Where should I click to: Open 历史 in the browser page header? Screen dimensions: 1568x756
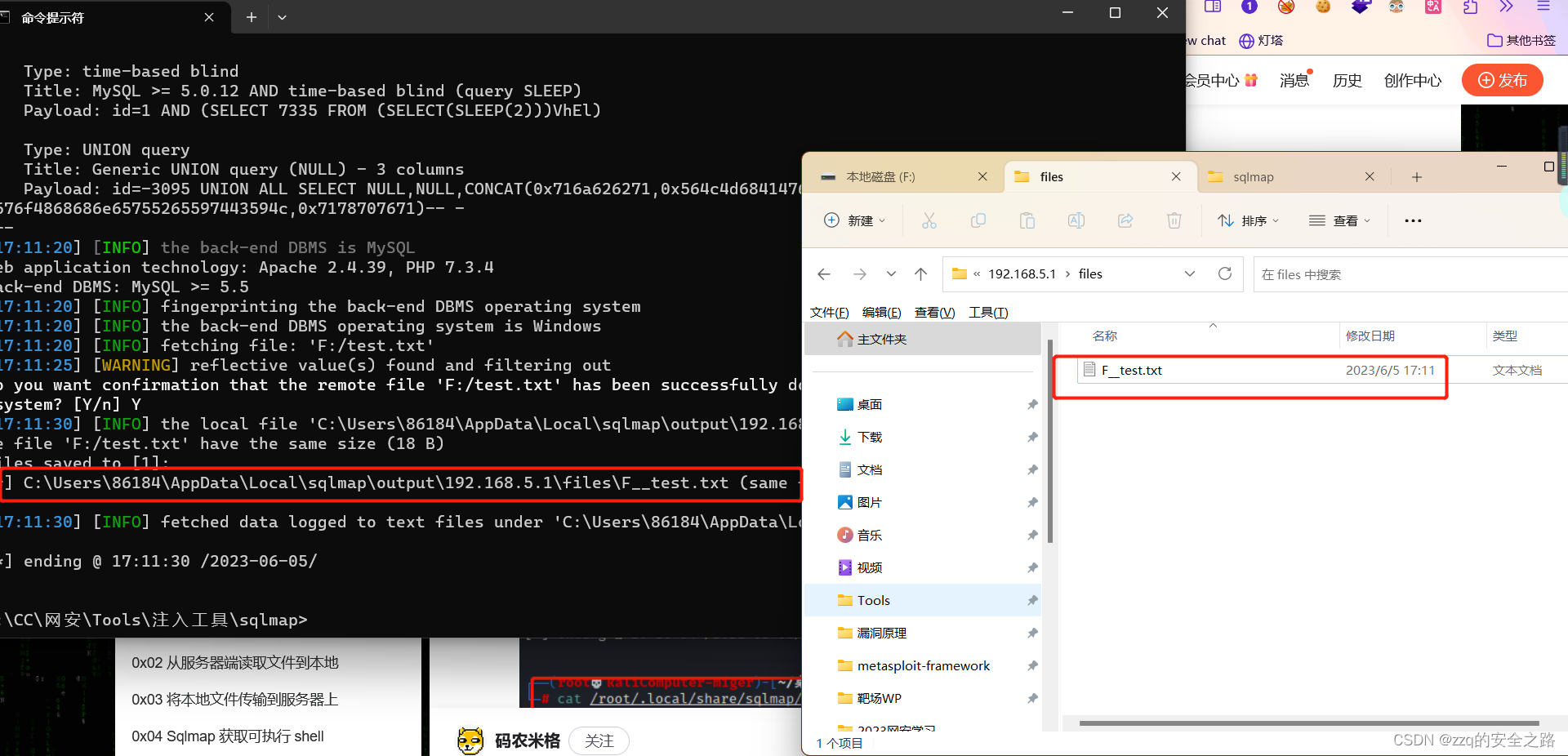1347,80
